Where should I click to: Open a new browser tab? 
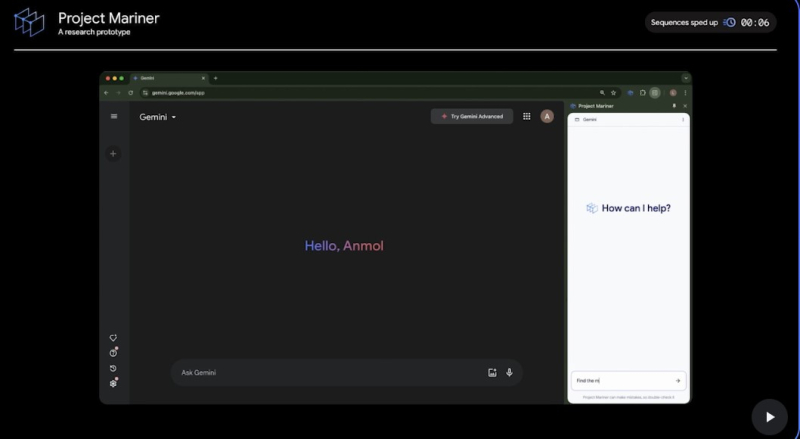(x=216, y=78)
